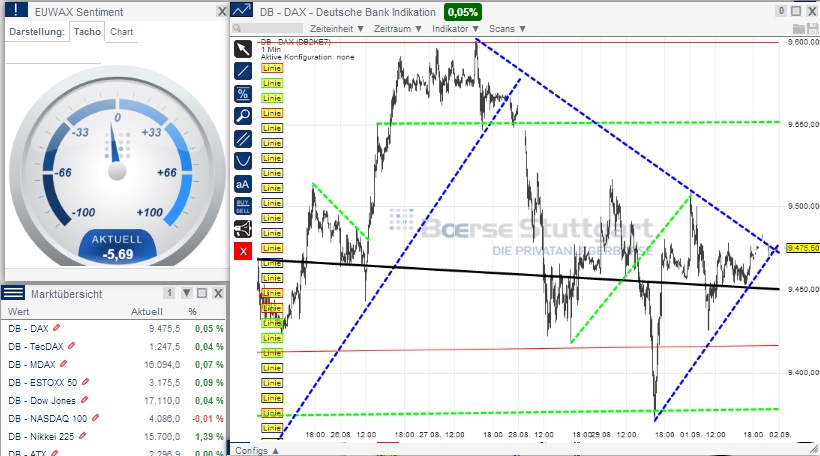Click the 1,39 % change for Nikkei 225

coord(209,436)
